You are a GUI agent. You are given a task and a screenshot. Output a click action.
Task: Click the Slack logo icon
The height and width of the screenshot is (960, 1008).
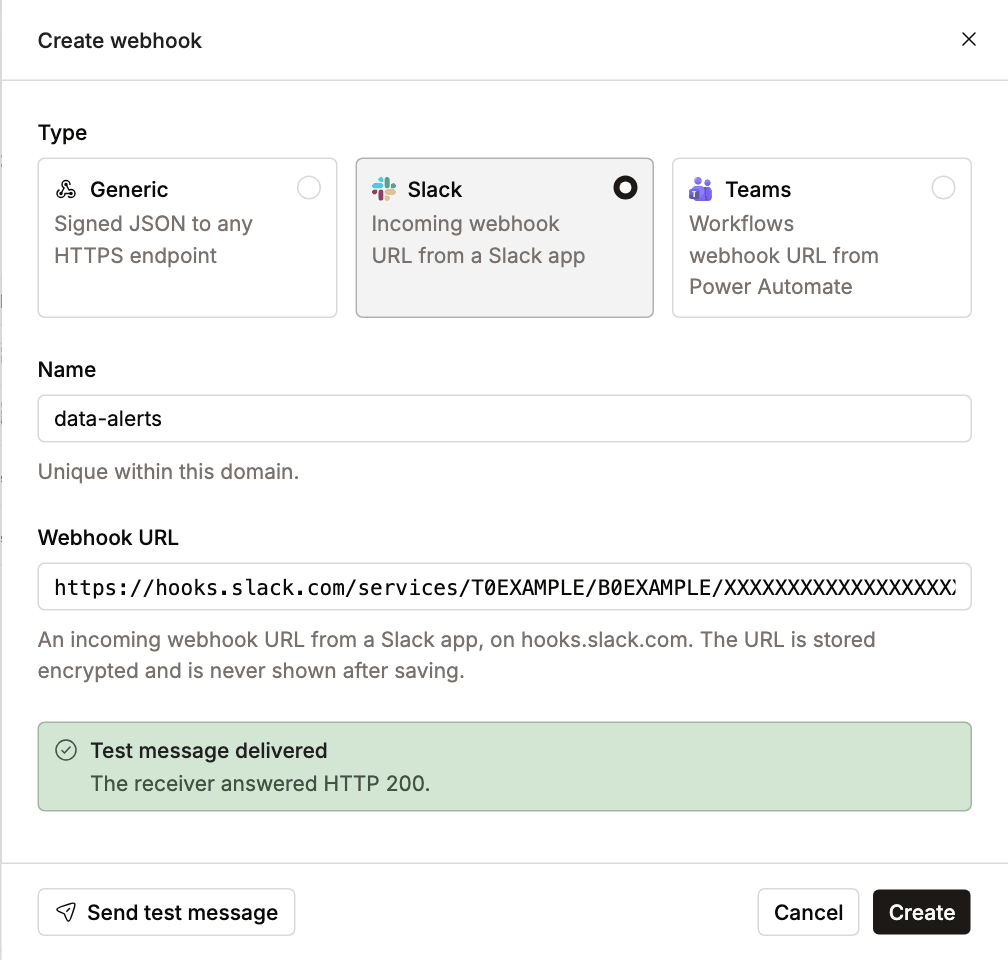point(384,189)
